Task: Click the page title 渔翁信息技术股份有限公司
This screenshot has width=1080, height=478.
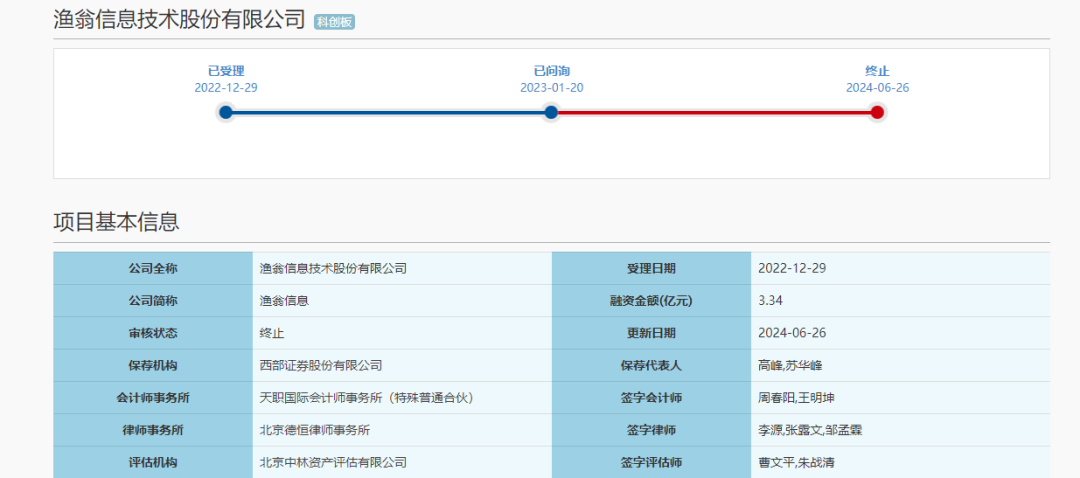Action: point(179,19)
